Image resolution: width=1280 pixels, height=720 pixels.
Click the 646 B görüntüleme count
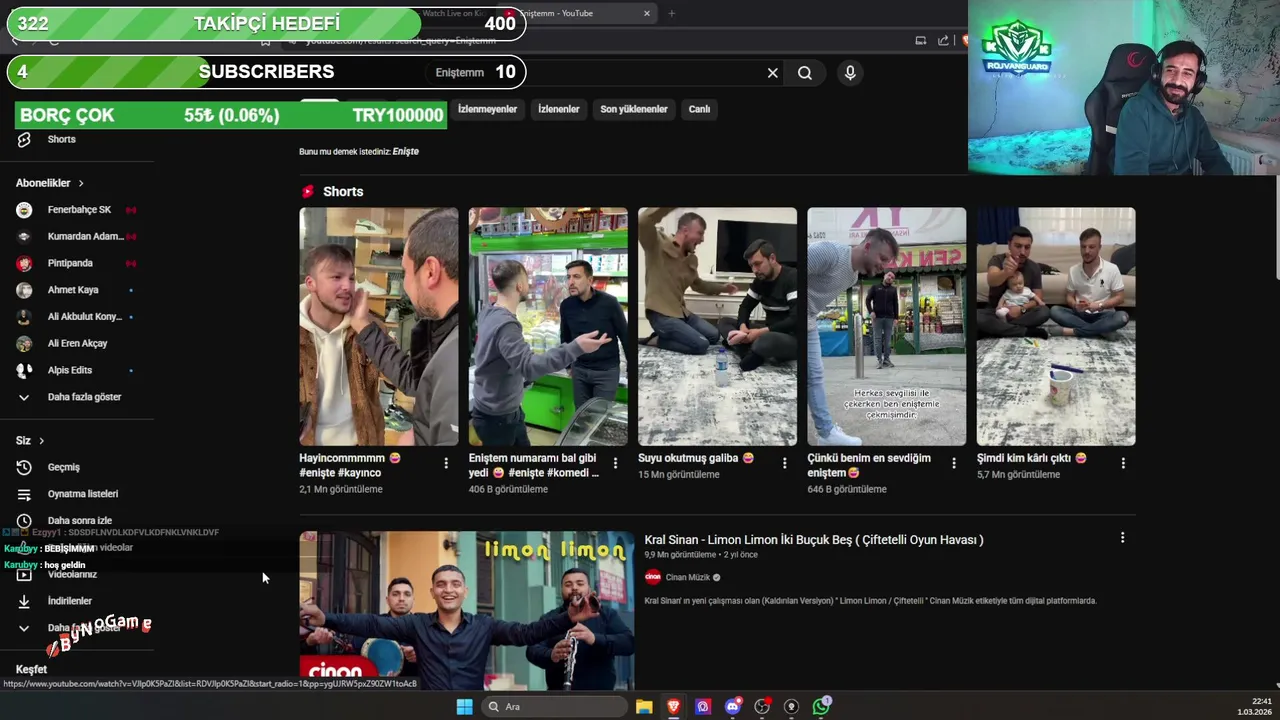(x=847, y=489)
